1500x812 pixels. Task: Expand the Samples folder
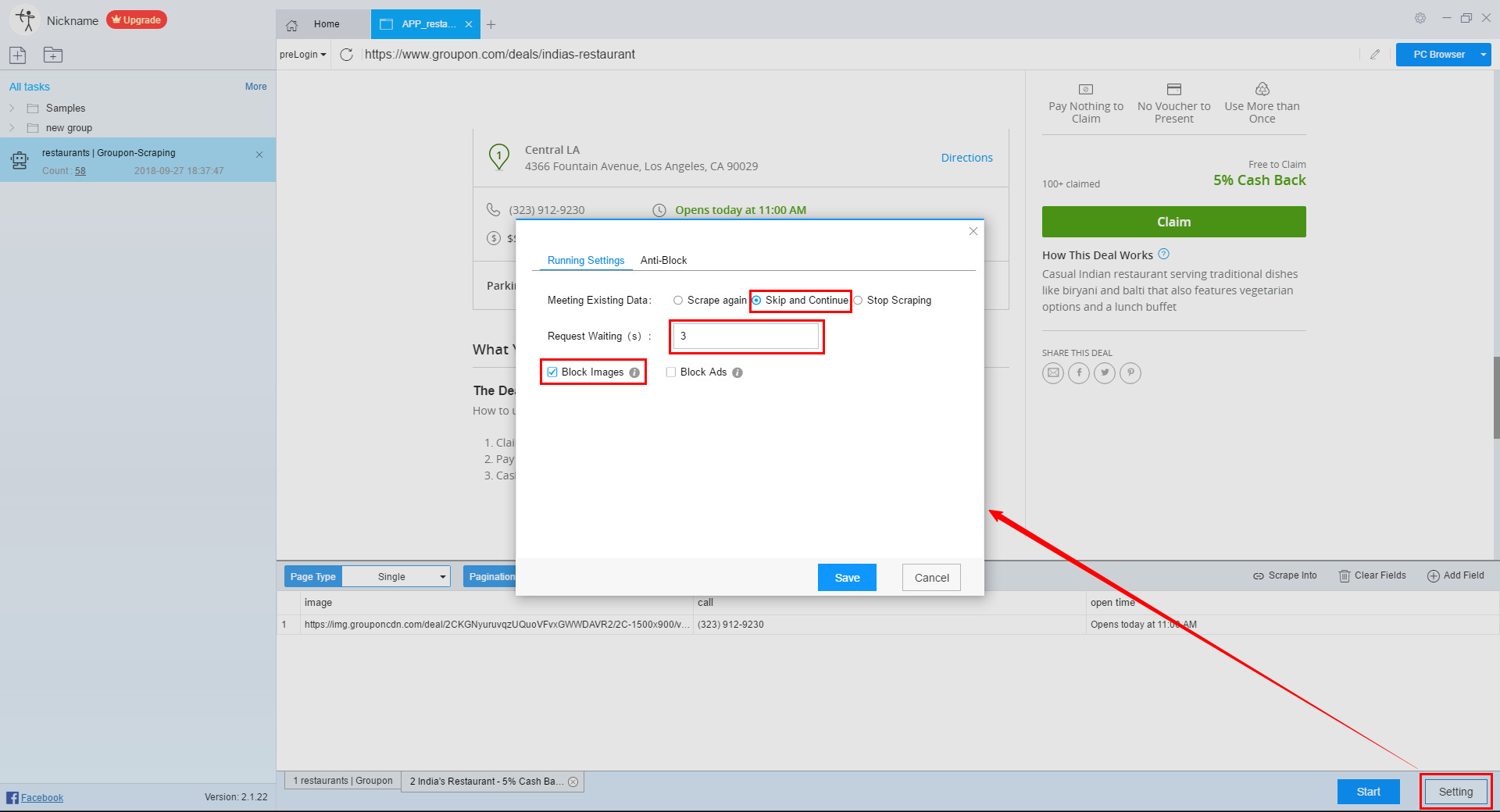[12, 108]
